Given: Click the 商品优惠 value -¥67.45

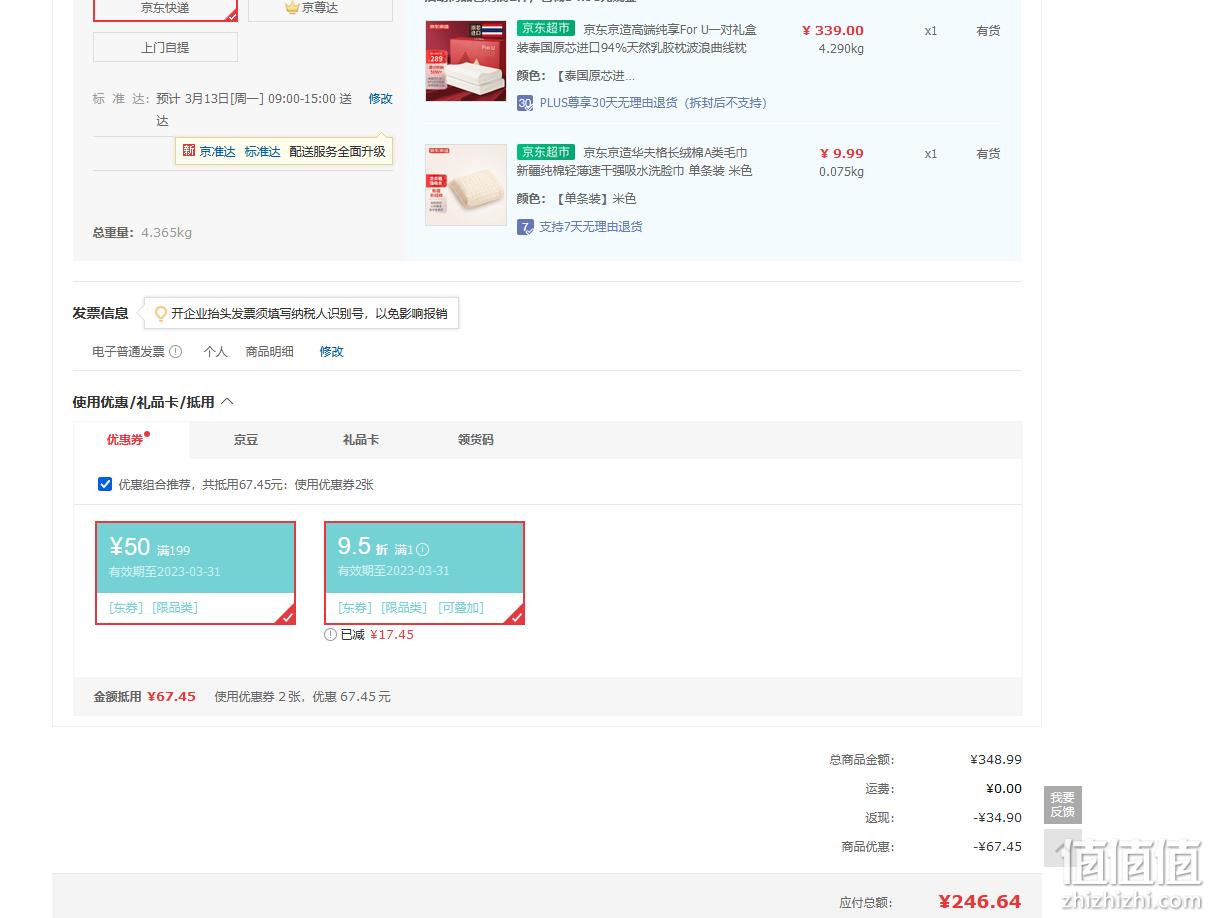Looking at the screenshot, I should tap(998, 847).
